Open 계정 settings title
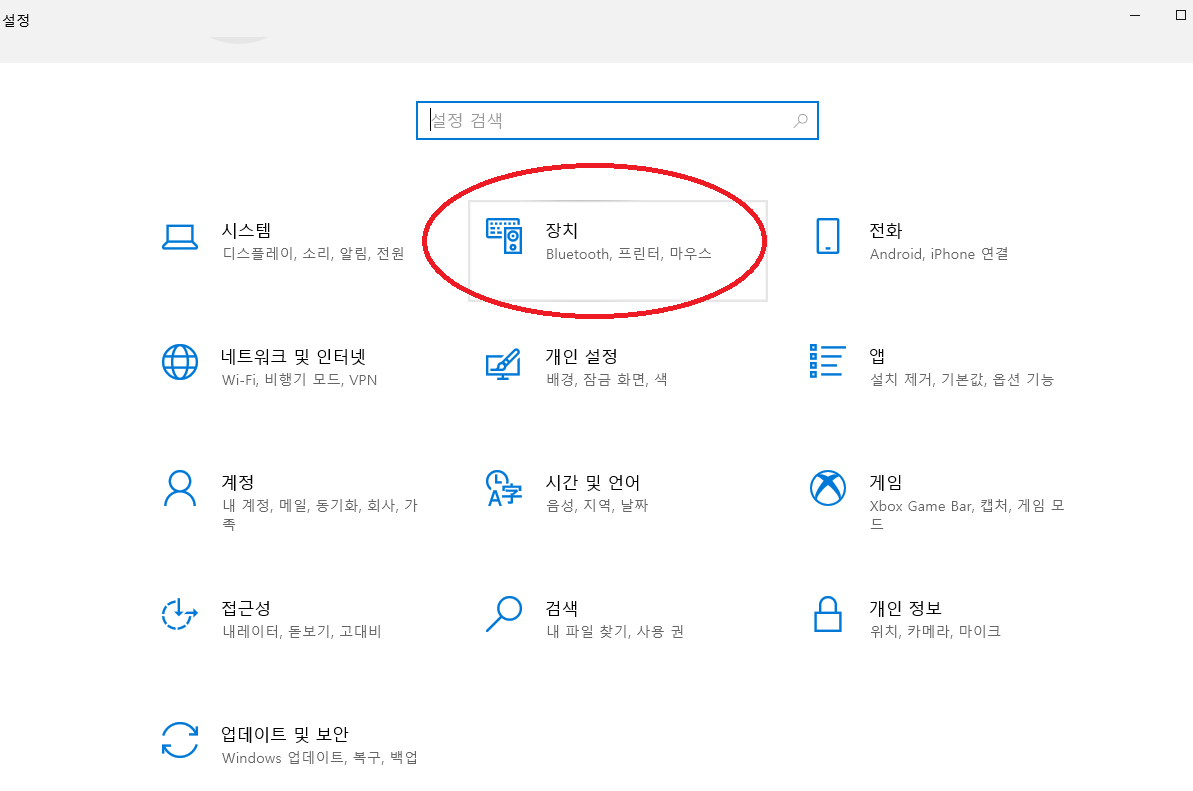 tap(237, 482)
